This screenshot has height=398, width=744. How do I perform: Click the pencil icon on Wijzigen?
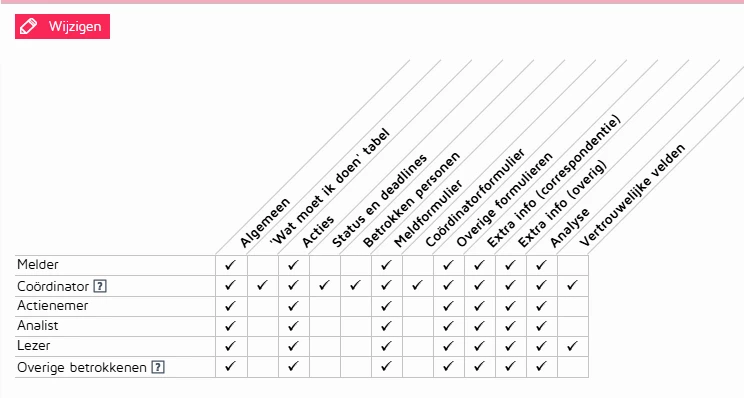[x=28, y=27]
